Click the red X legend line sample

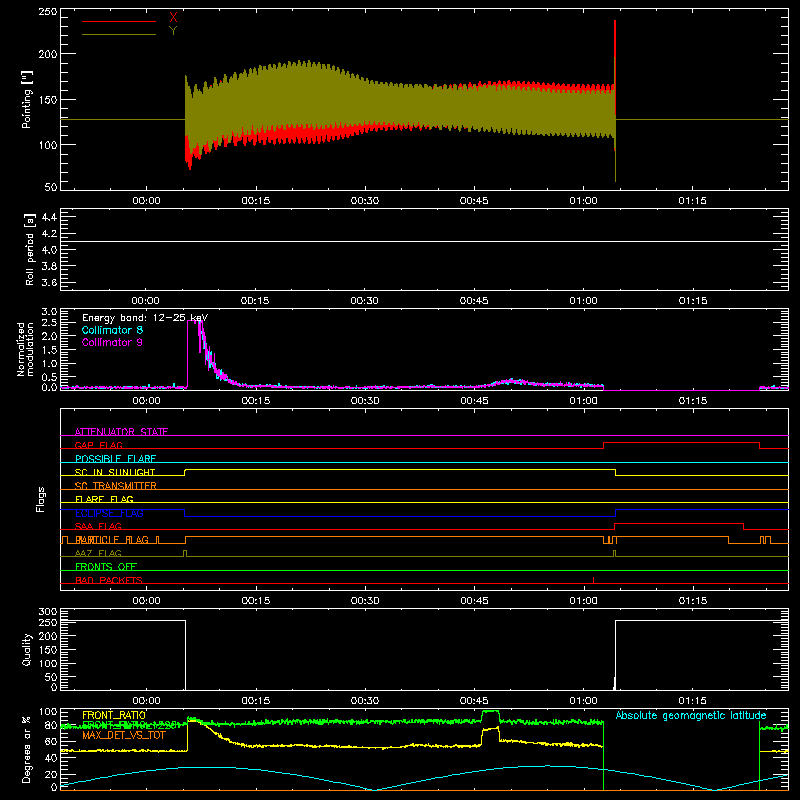click(x=119, y=21)
